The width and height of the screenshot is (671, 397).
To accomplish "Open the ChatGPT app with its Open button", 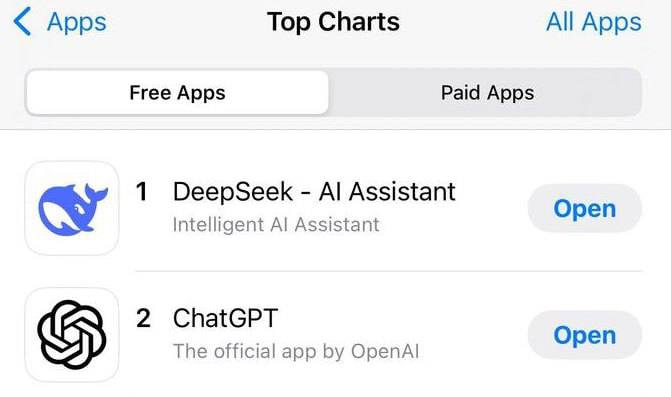I will [x=585, y=335].
